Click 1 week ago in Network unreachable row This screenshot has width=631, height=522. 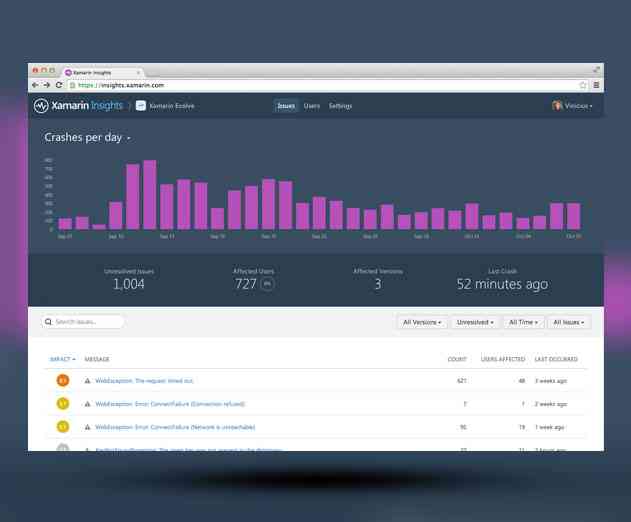[549, 427]
